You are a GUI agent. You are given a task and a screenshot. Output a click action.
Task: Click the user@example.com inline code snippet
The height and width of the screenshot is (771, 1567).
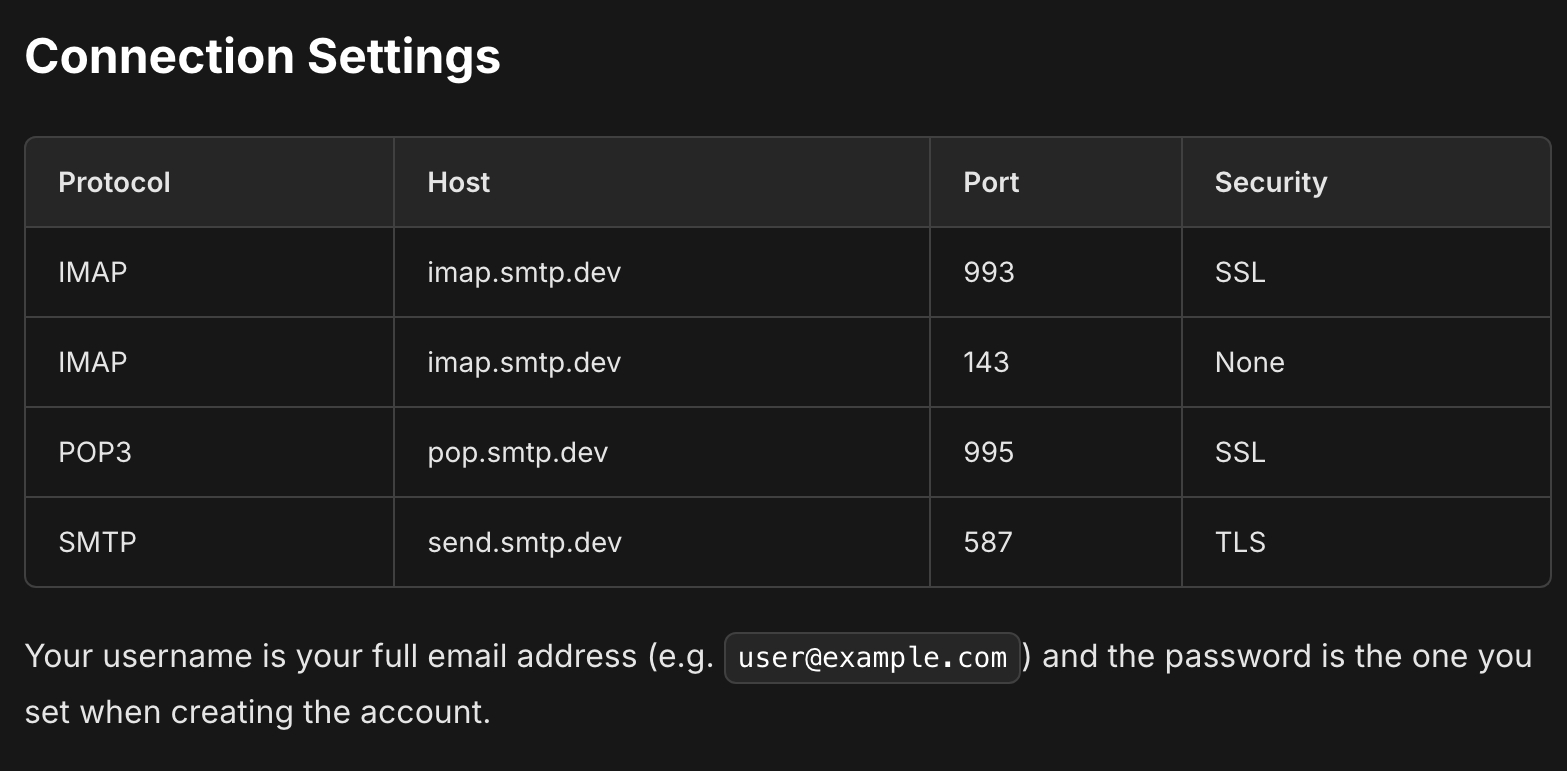pyautogui.click(x=872, y=658)
